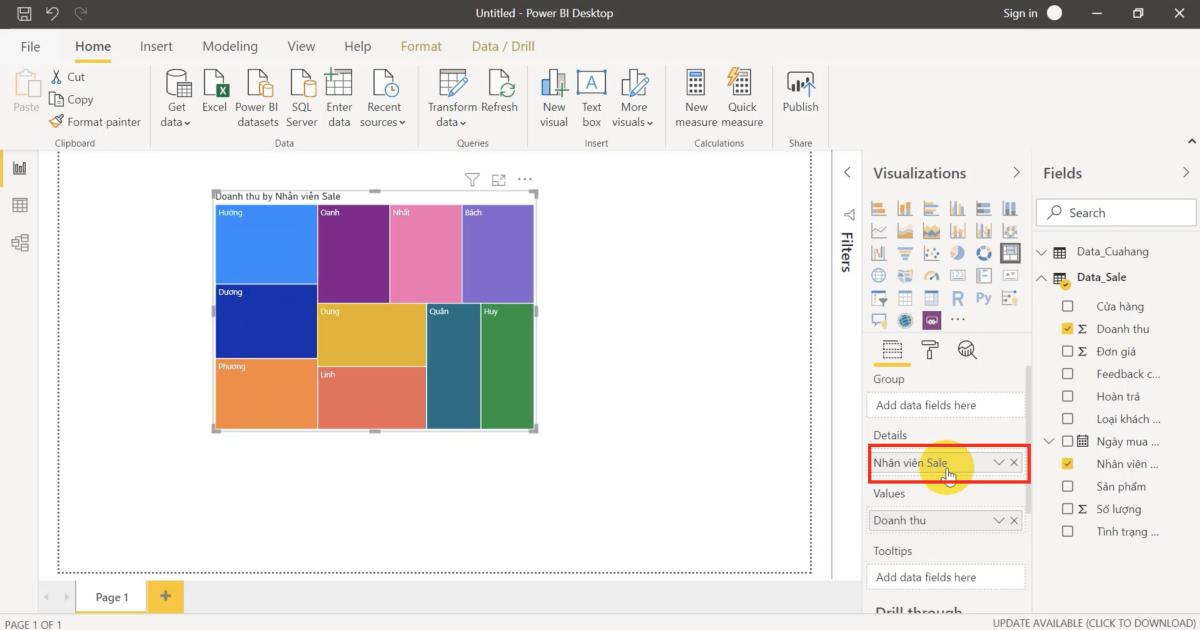Switch to Data view in the left sidebar
The width and height of the screenshot is (1200, 630).
[x=20, y=205]
